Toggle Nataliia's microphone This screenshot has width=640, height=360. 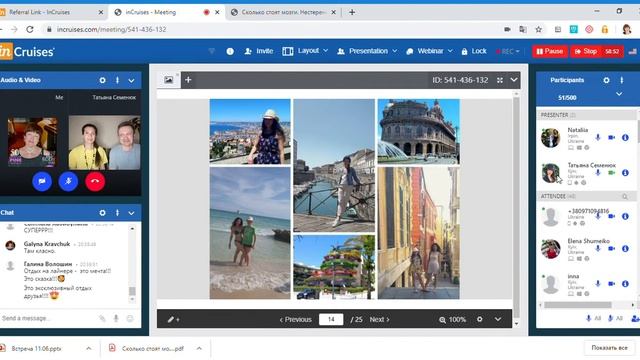point(598,138)
